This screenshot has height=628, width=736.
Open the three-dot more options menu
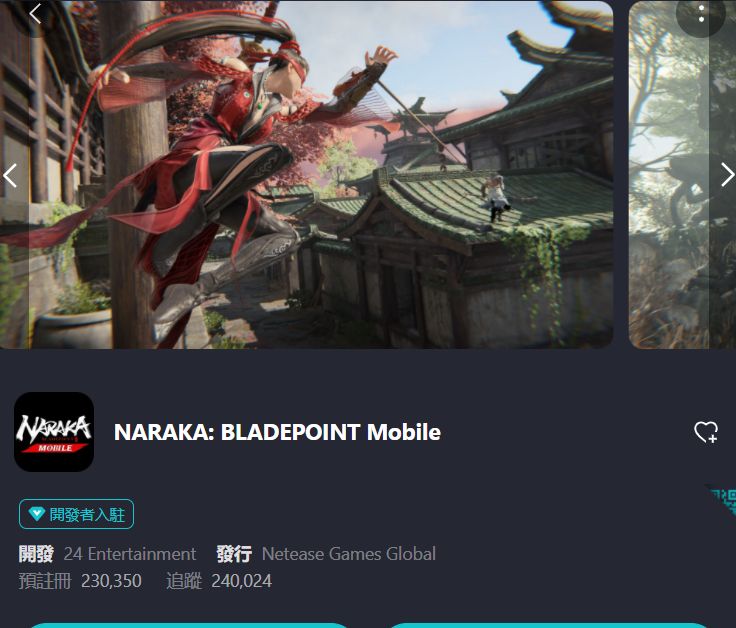[701, 14]
